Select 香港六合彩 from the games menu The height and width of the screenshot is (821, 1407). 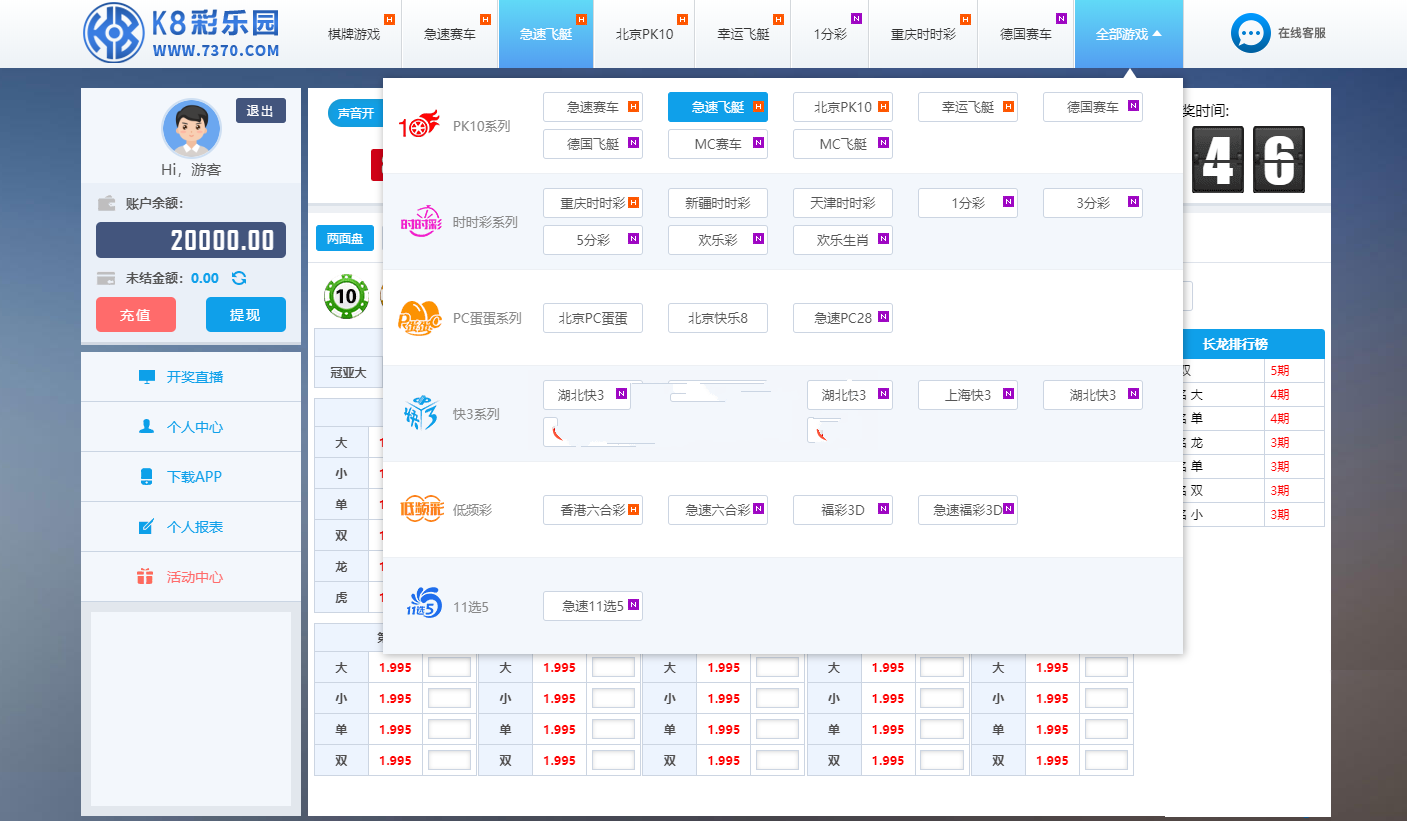tap(592, 510)
